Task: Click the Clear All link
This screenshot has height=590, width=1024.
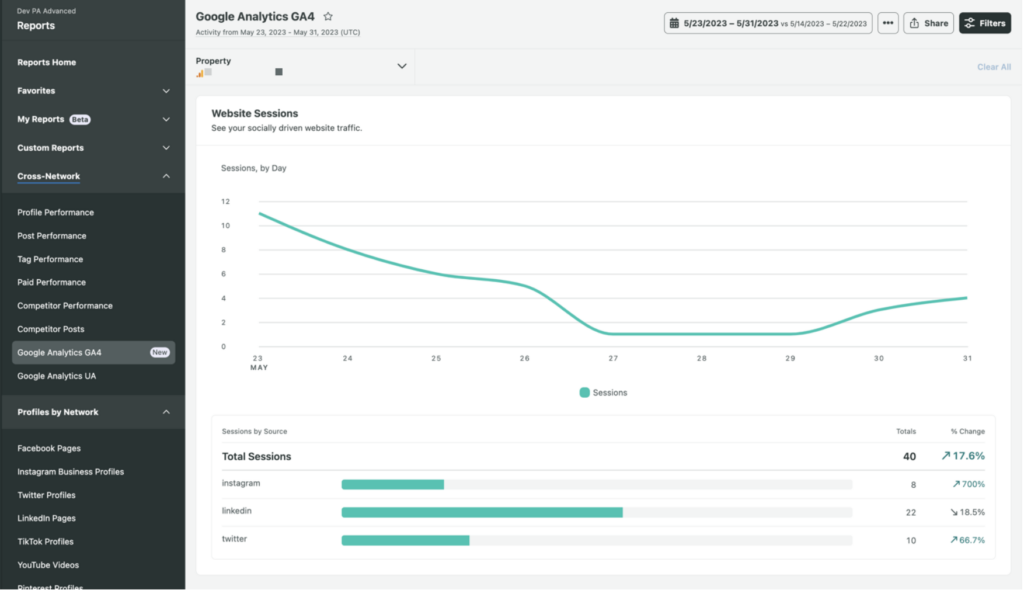Action: pyautogui.click(x=994, y=66)
